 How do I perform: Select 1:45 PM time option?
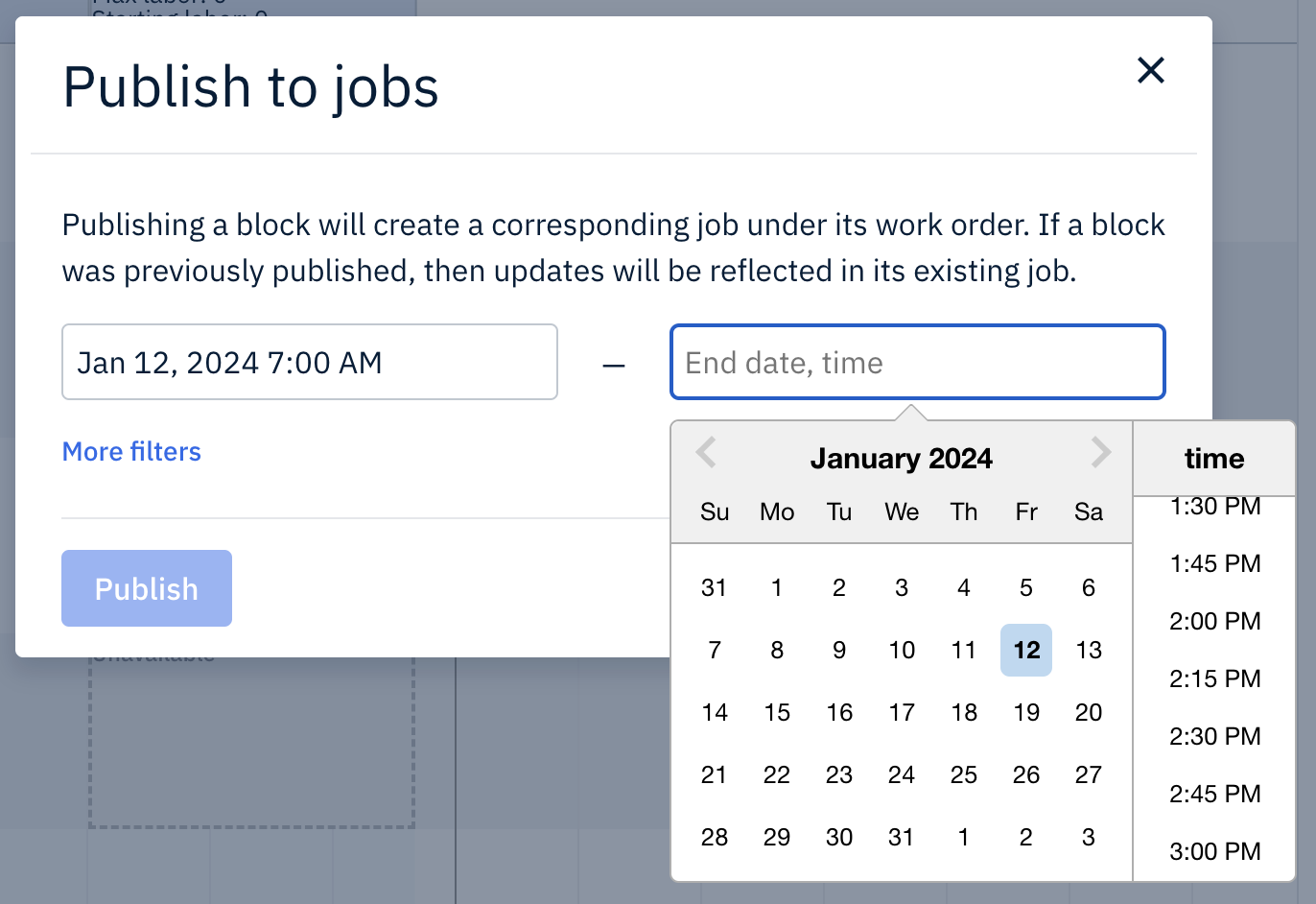point(1214,563)
